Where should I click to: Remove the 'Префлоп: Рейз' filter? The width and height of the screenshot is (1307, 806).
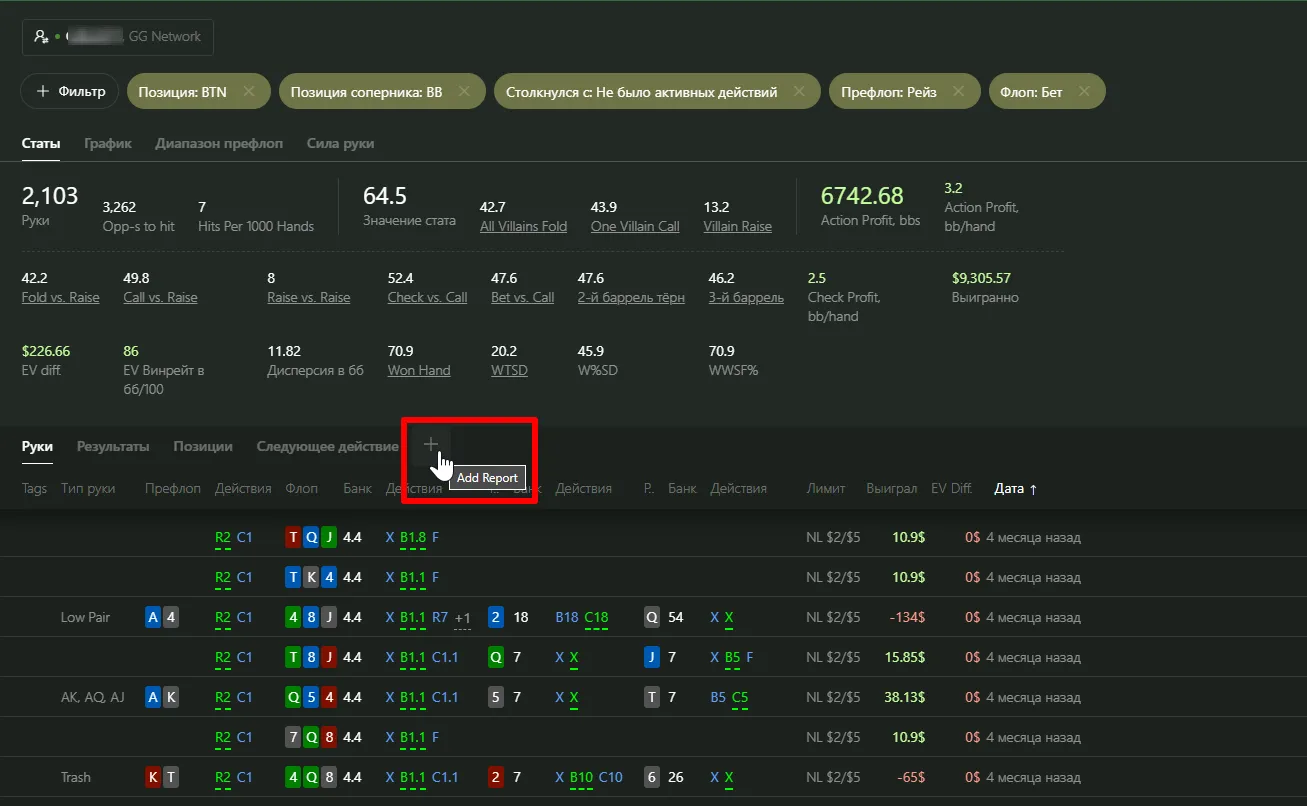pyautogui.click(x=958, y=92)
